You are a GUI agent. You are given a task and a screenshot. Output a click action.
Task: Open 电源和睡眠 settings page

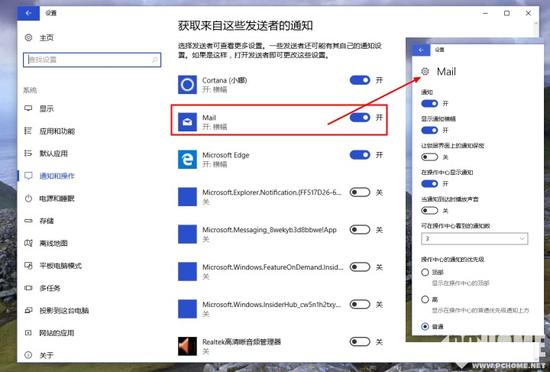57,198
